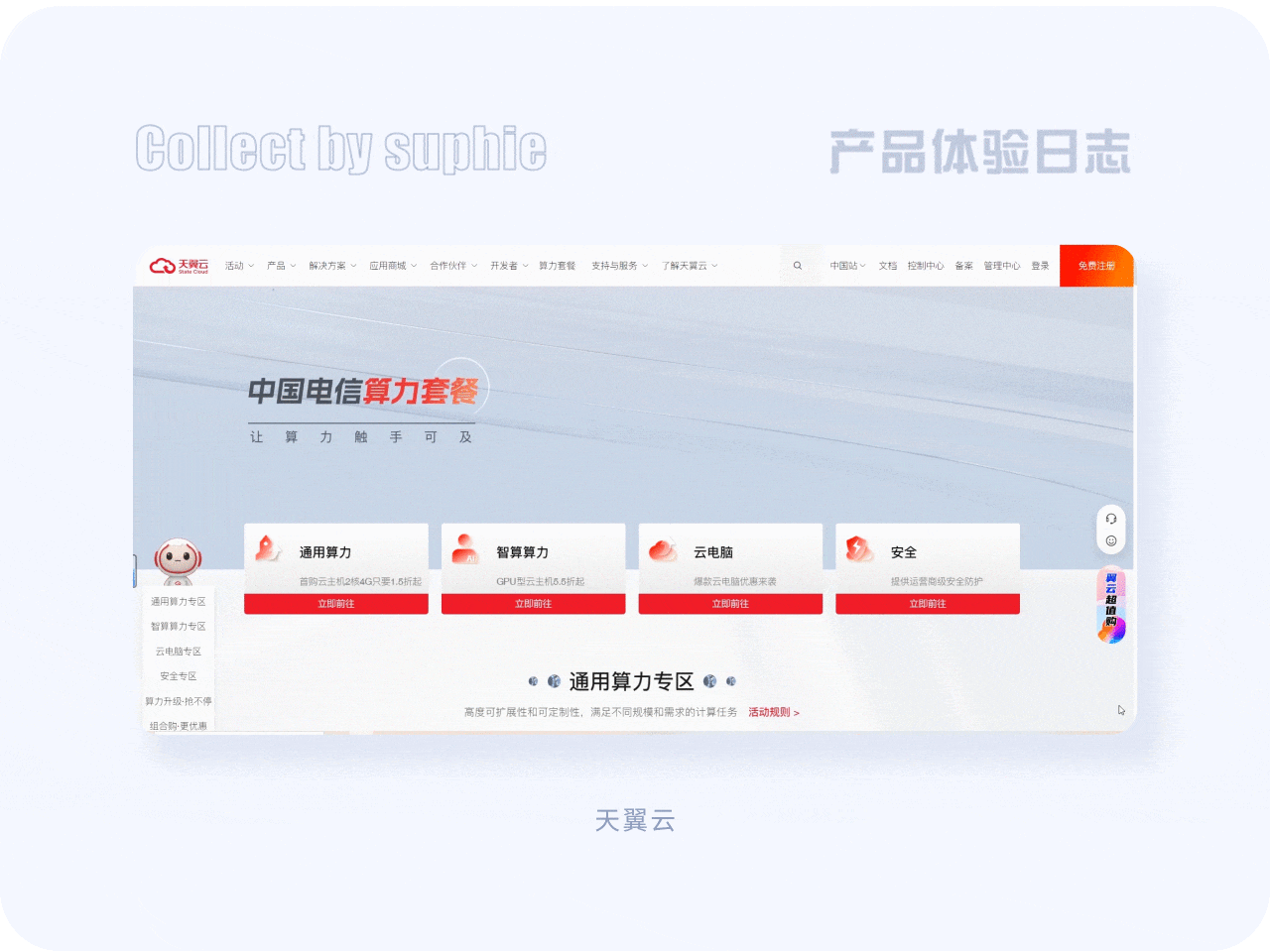The image size is (1270, 952).
Task: Click the 中国电信算力套餐 banner headline
Action: tap(363, 392)
